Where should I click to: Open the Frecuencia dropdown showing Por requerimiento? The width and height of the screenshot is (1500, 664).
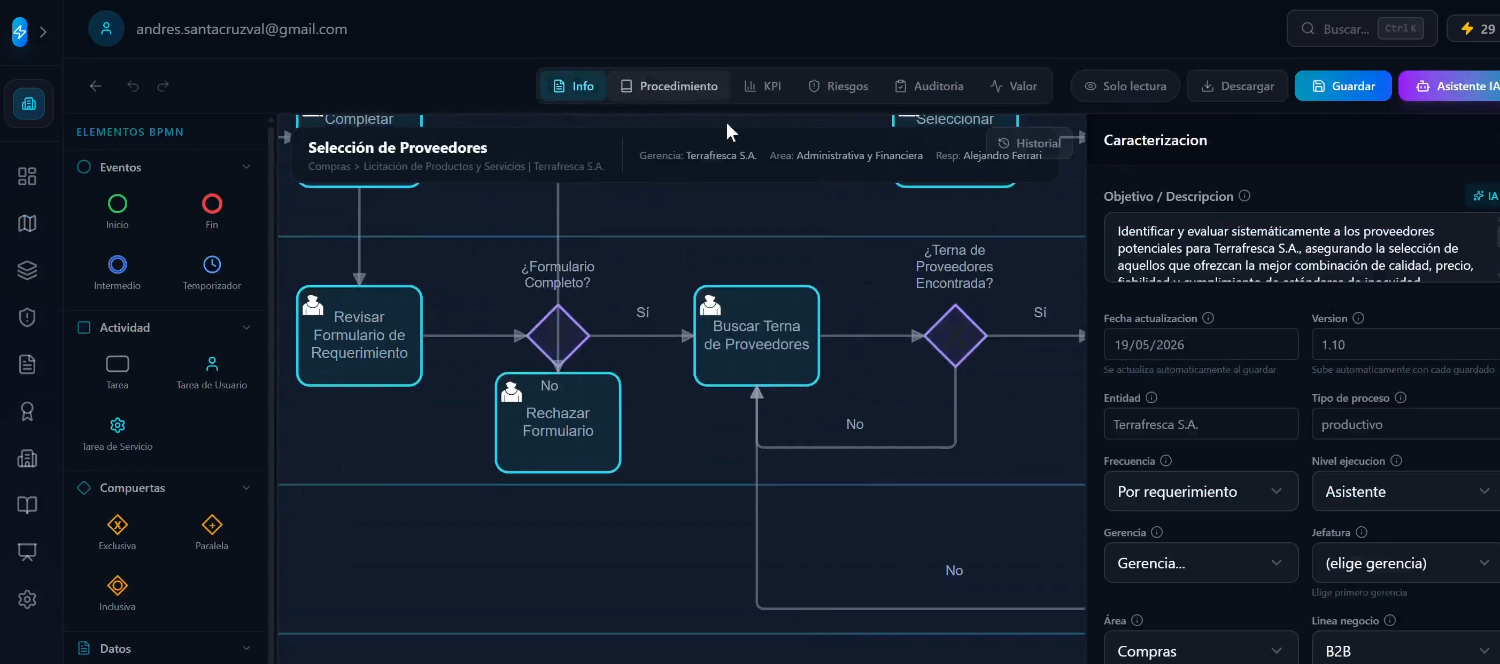[1201, 491]
